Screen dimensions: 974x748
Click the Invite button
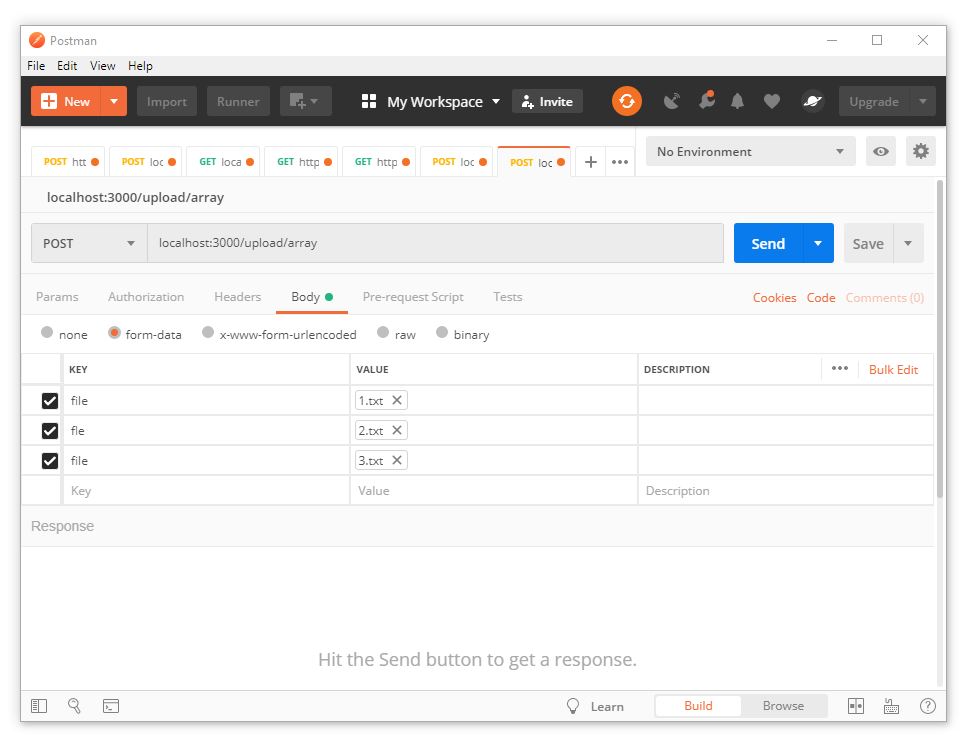click(x=547, y=101)
